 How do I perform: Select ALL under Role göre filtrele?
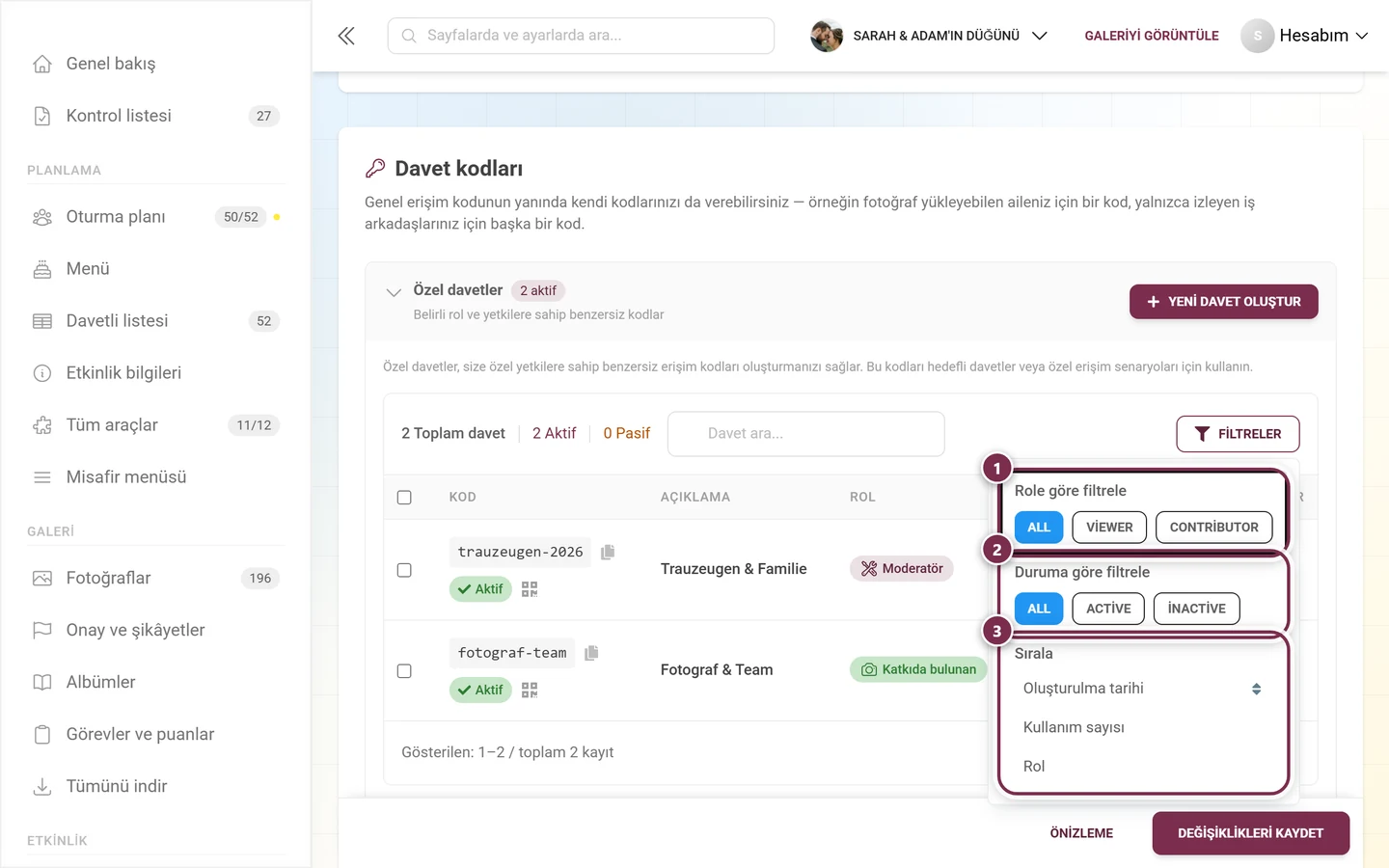pyautogui.click(x=1039, y=528)
